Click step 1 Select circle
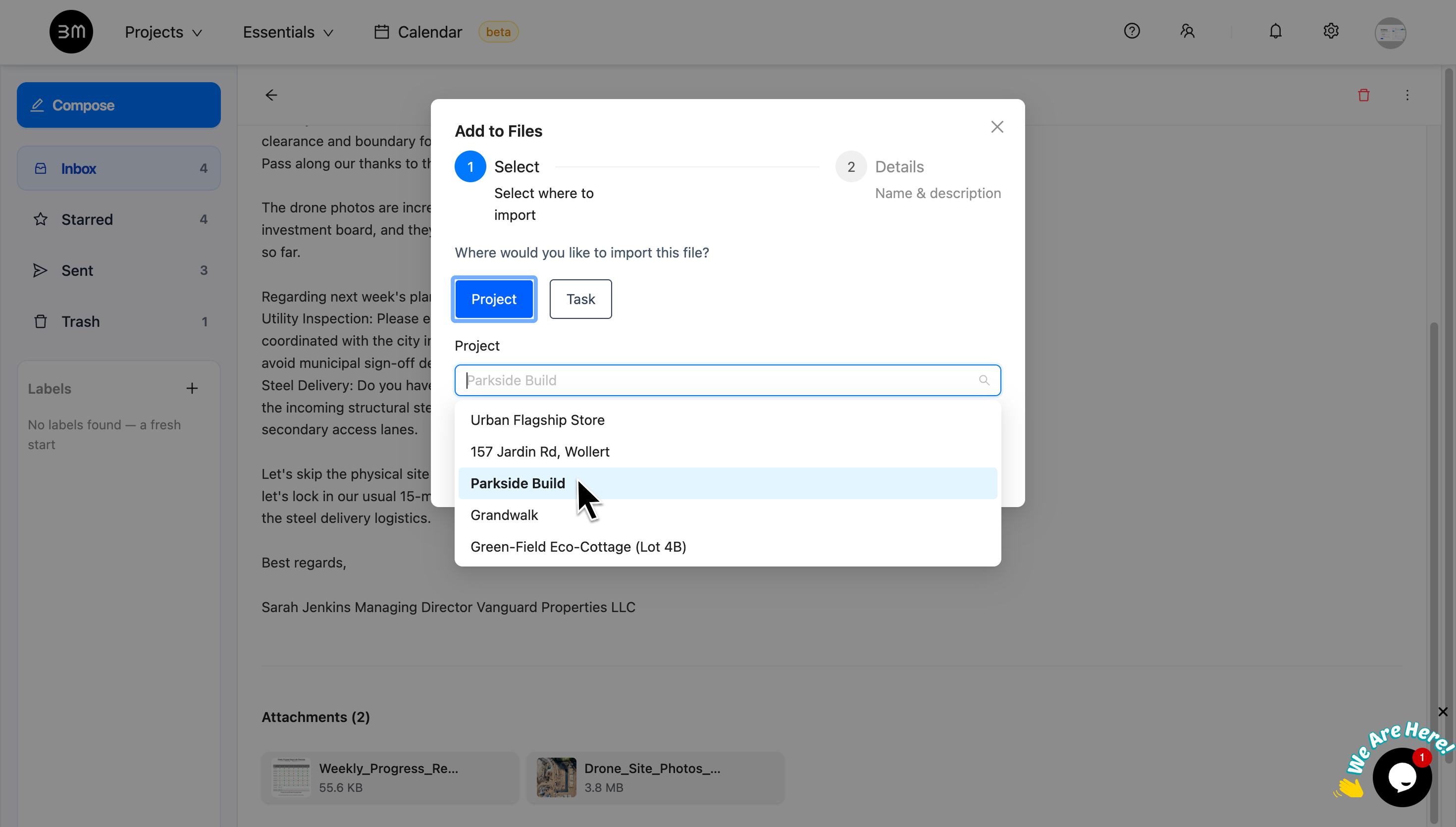Image resolution: width=1456 pixels, height=827 pixels. click(470, 166)
